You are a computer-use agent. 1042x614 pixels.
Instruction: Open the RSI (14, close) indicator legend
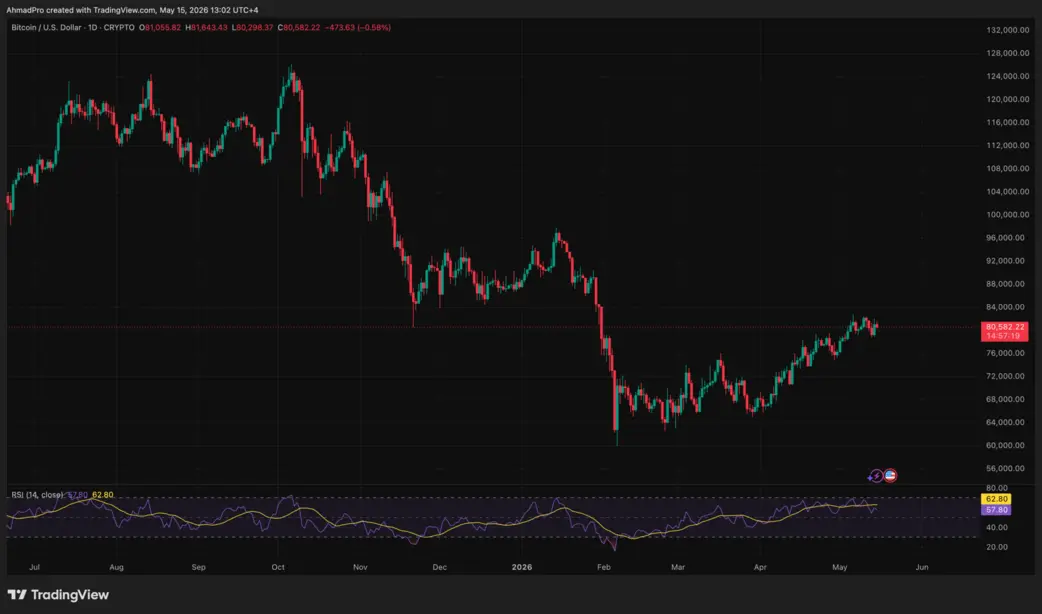[x=37, y=495]
